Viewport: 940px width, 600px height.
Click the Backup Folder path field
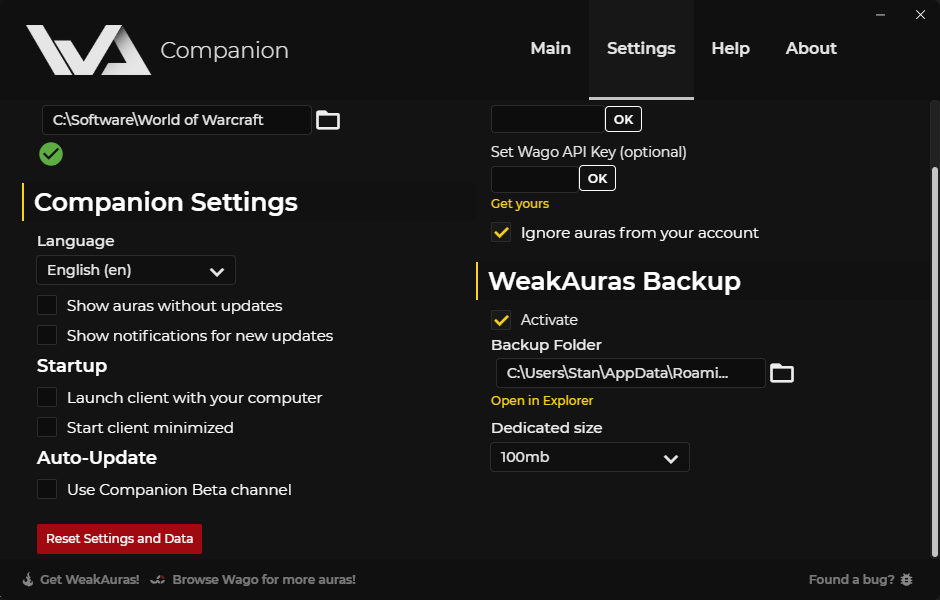631,373
